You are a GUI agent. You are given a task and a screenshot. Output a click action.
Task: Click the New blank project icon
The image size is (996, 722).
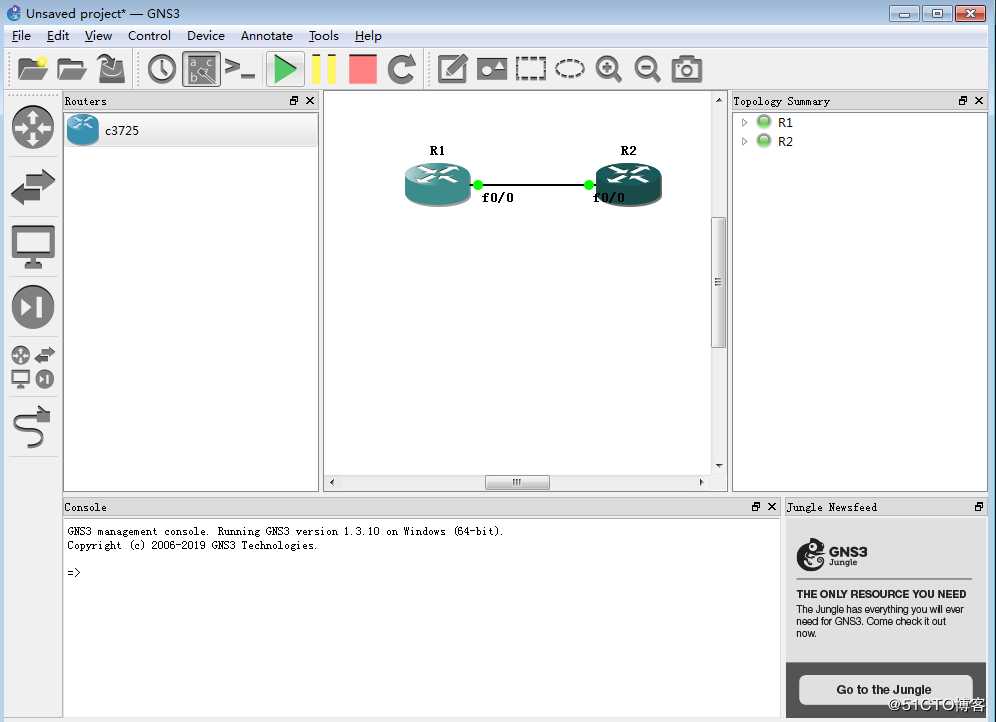point(32,69)
